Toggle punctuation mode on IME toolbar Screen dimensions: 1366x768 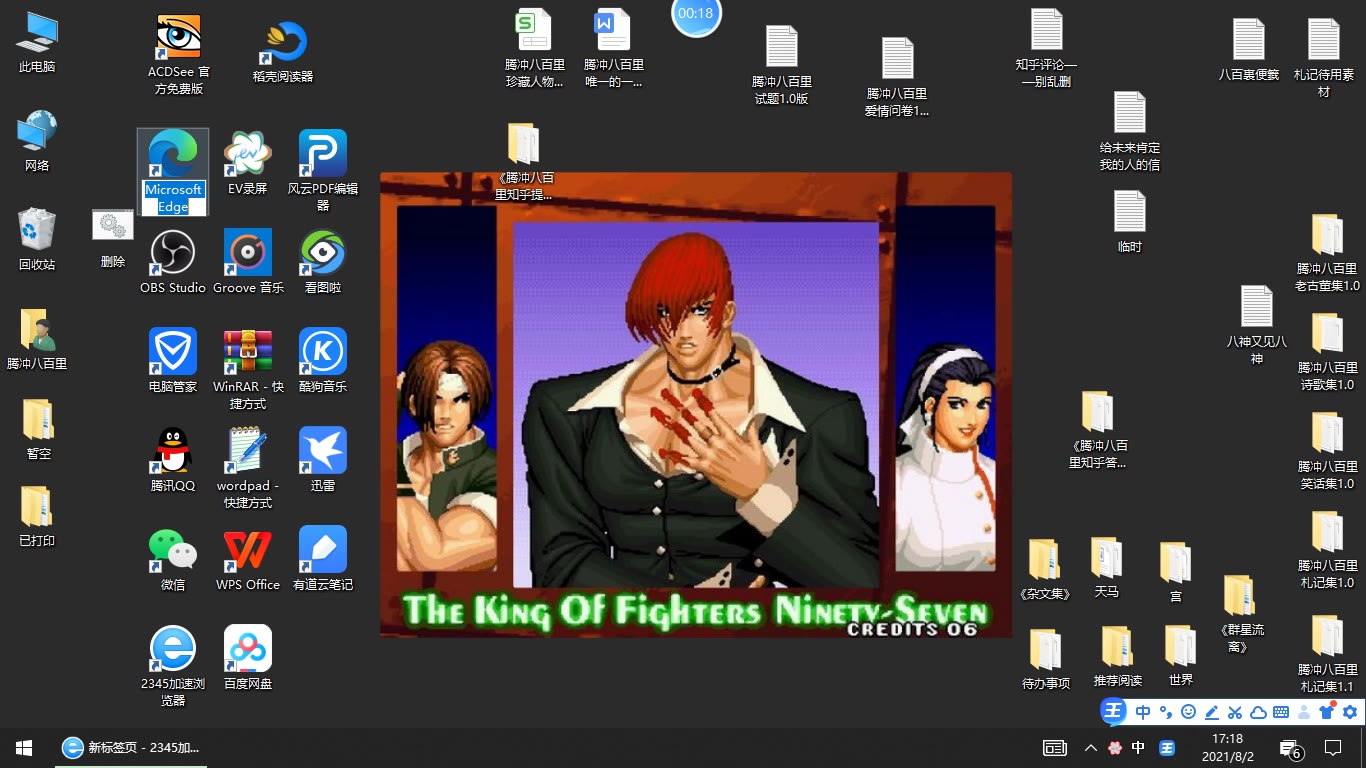point(1166,712)
